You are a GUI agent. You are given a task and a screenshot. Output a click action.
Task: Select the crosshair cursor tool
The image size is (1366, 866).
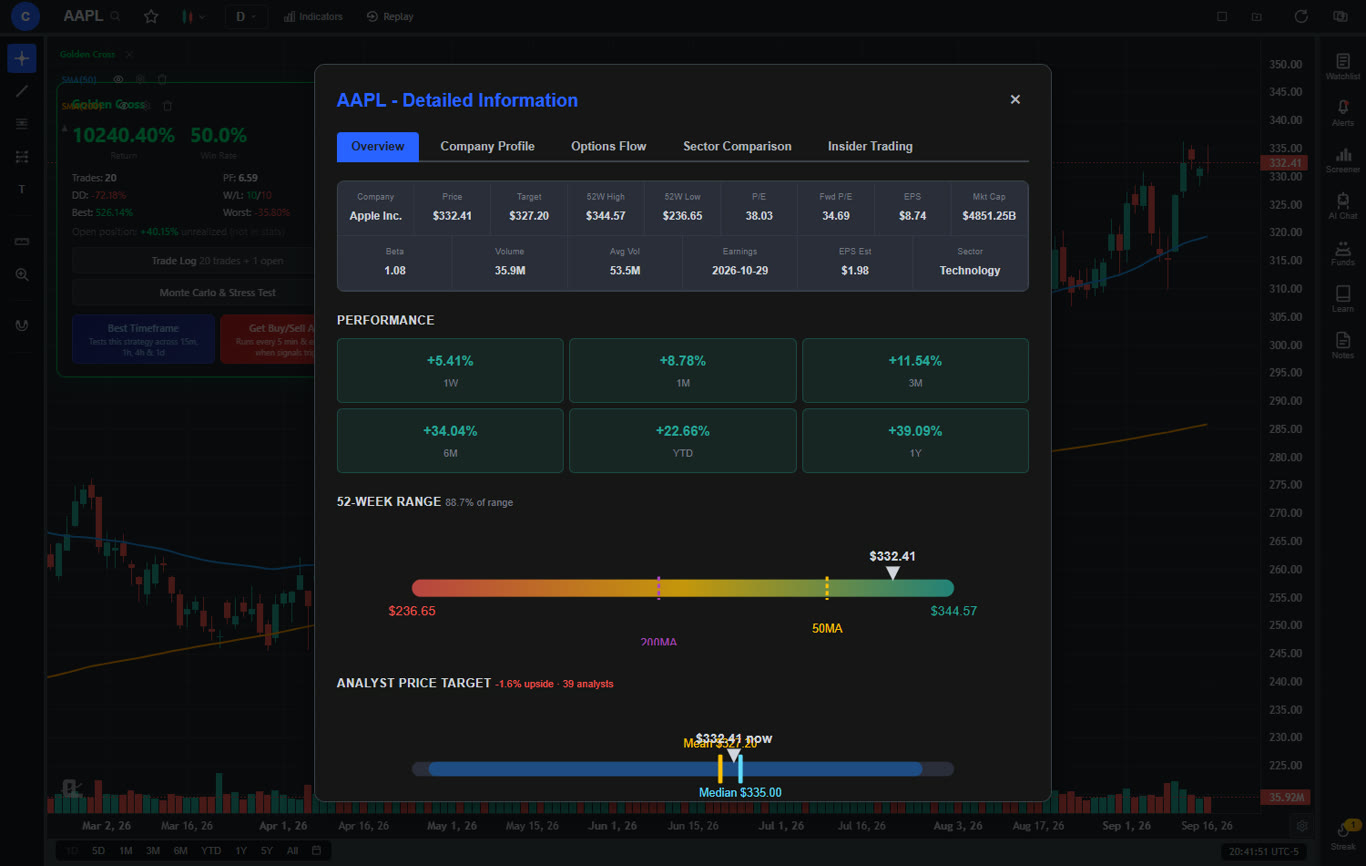22,58
